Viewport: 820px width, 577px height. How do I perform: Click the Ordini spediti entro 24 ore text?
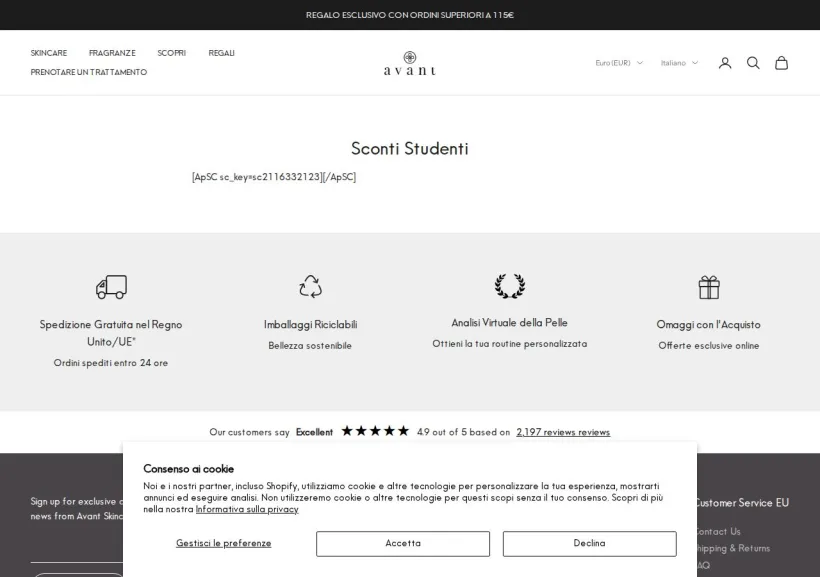click(x=111, y=363)
